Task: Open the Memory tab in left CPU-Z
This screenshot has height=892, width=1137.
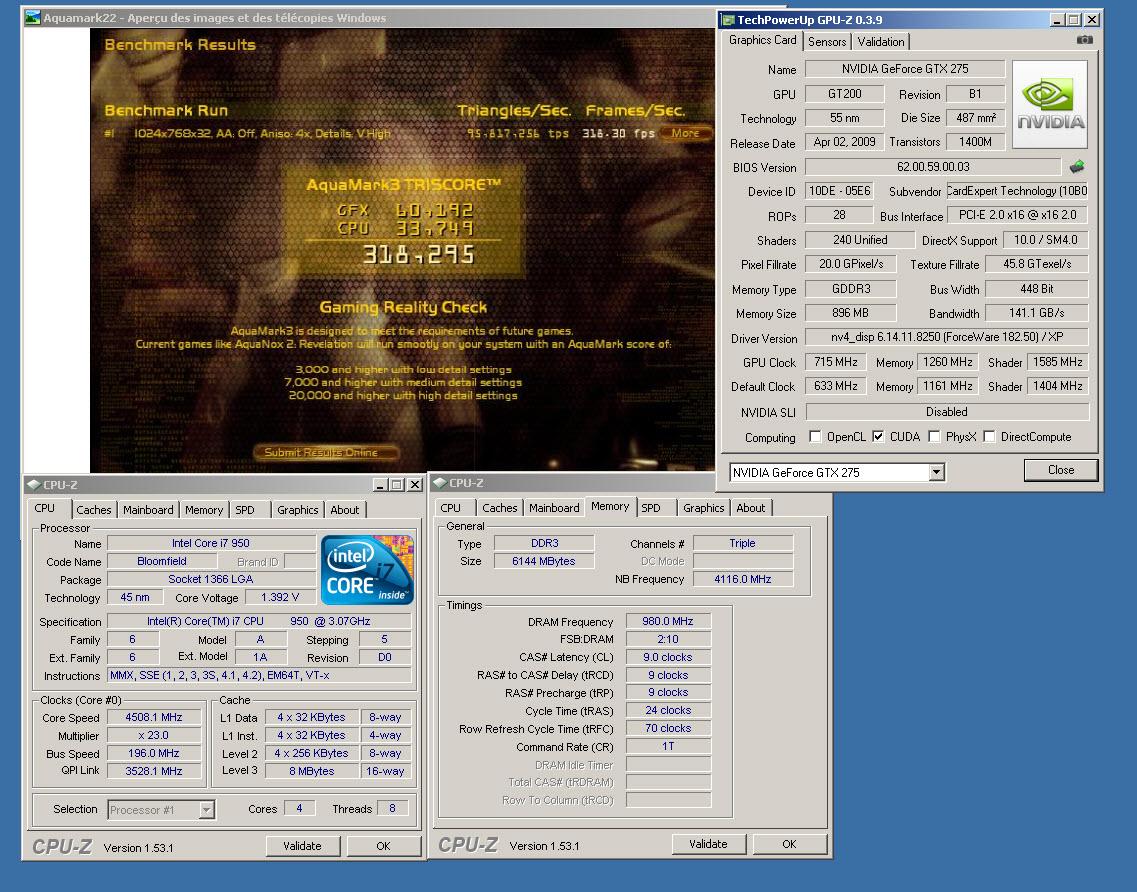Action: (204, 510)
